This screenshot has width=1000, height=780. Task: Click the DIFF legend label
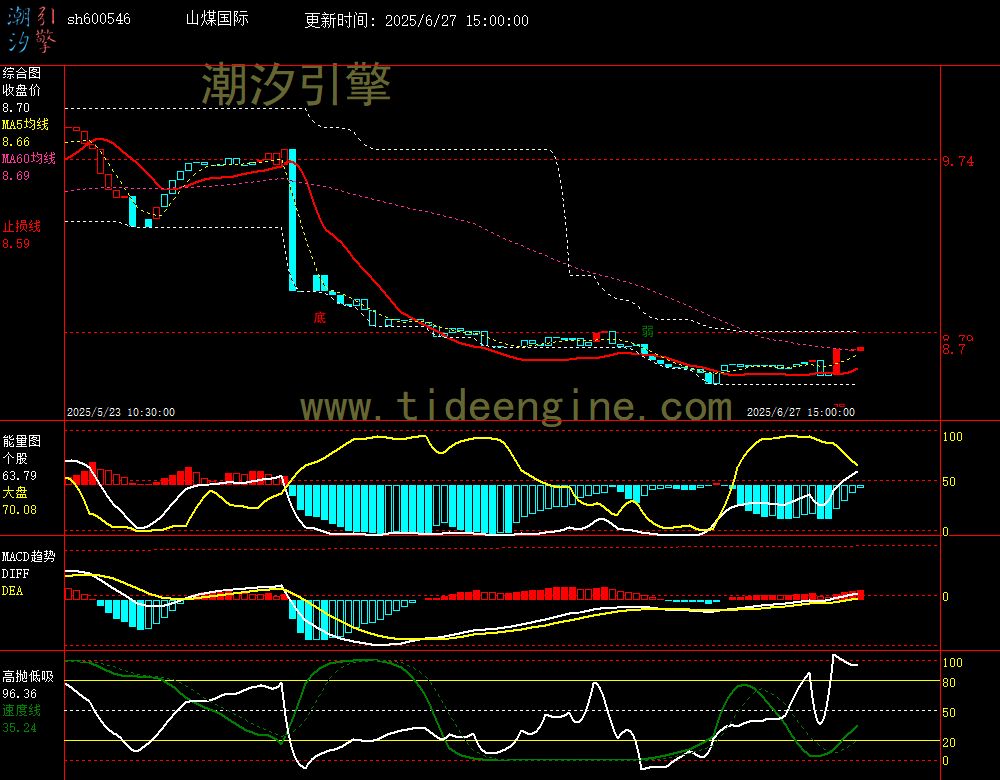[15, 573]
